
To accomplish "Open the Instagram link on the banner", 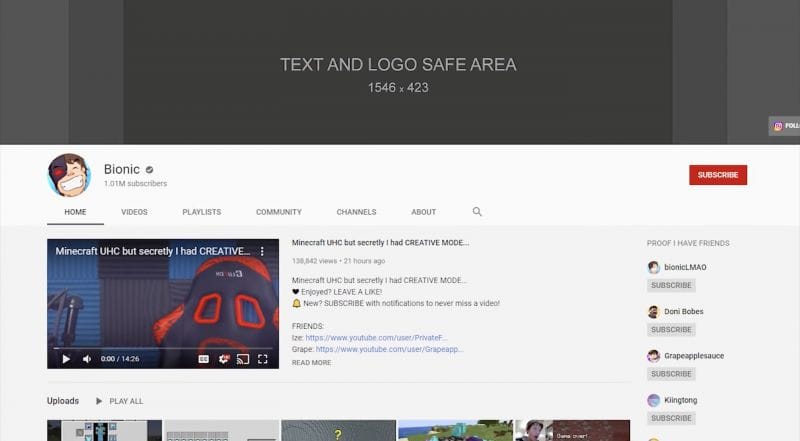I will coord(778,126).
